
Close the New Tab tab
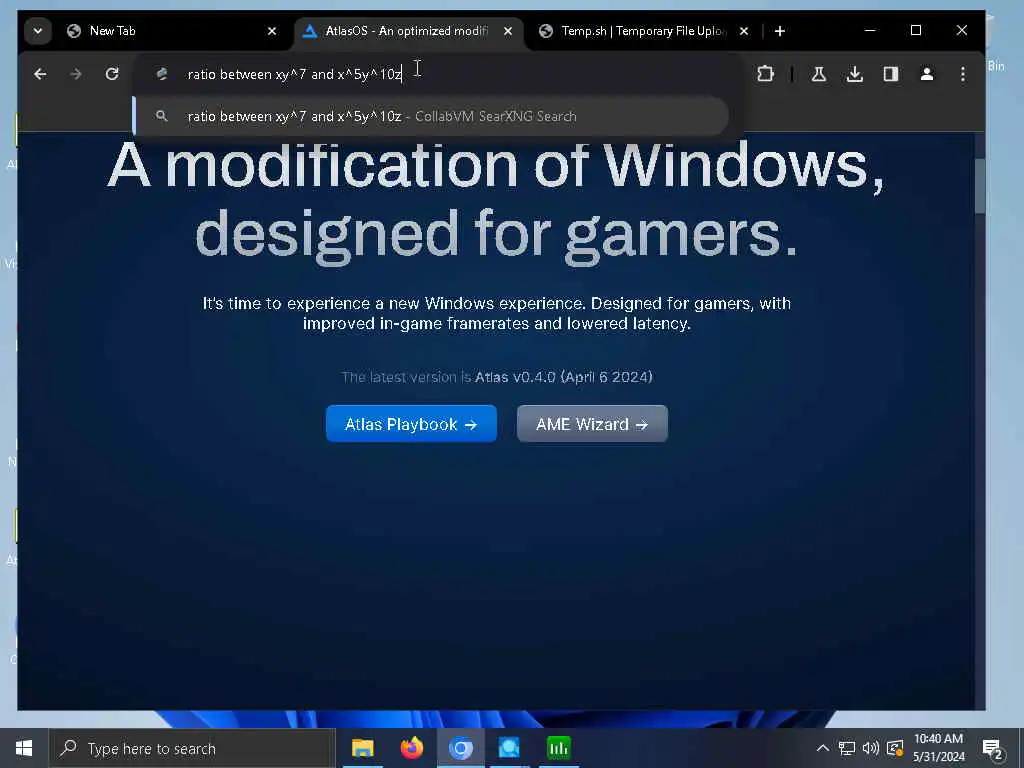272,31
